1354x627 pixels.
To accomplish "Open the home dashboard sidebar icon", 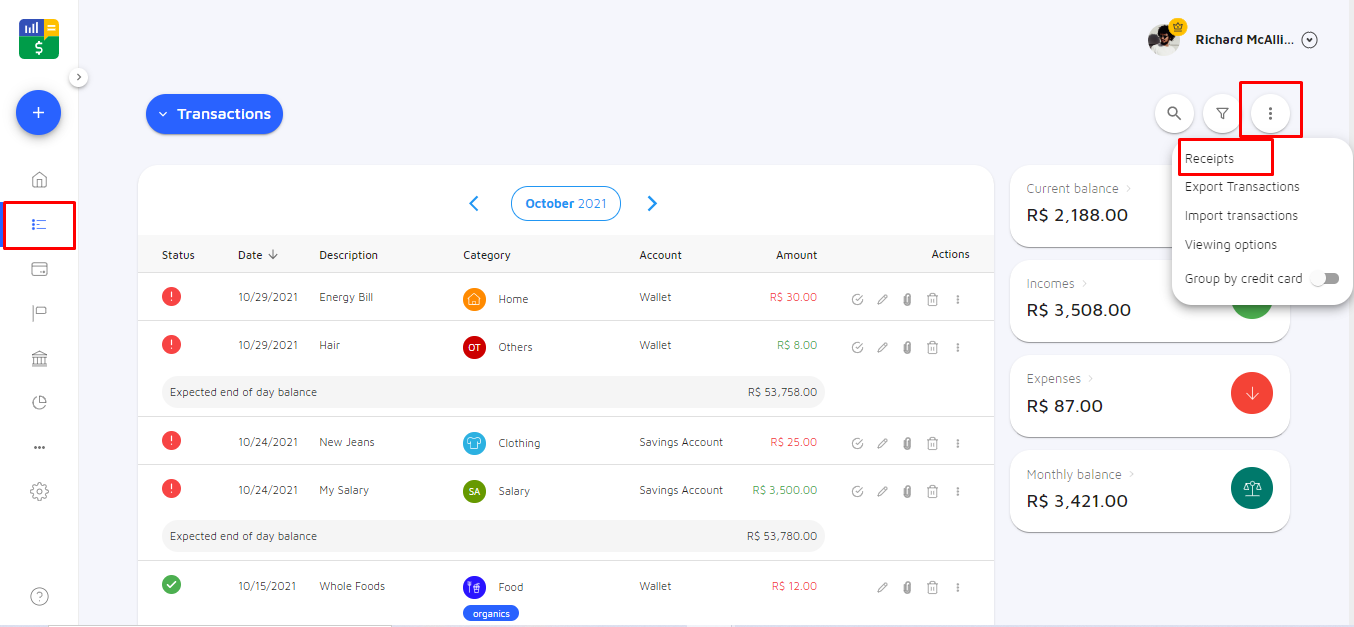I will click(x=39, y=180).
